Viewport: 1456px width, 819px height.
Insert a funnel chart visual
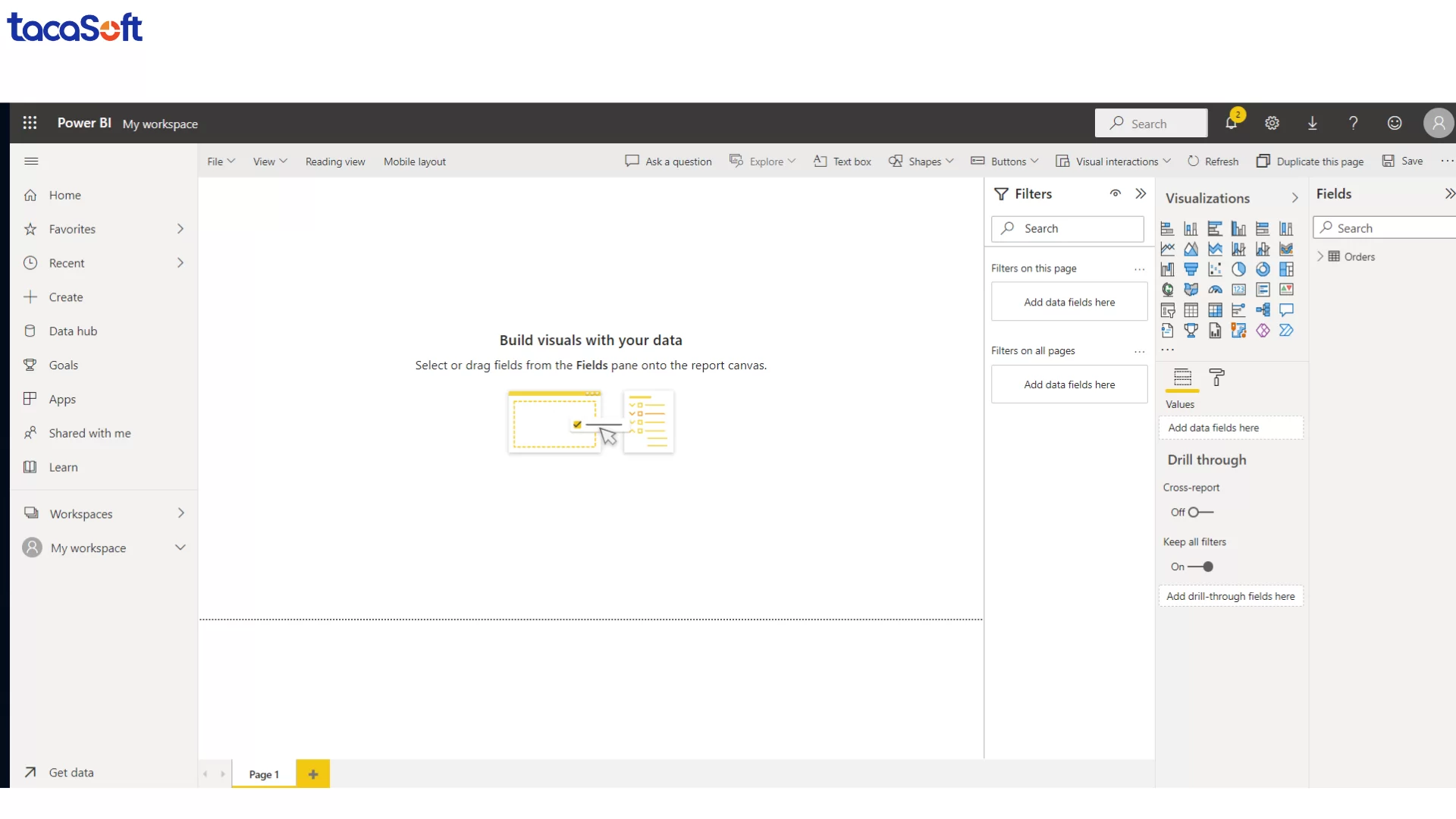[1191, 269]
